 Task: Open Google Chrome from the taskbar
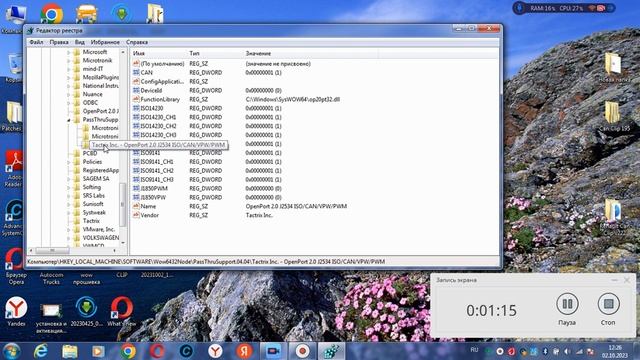[128, 351]
